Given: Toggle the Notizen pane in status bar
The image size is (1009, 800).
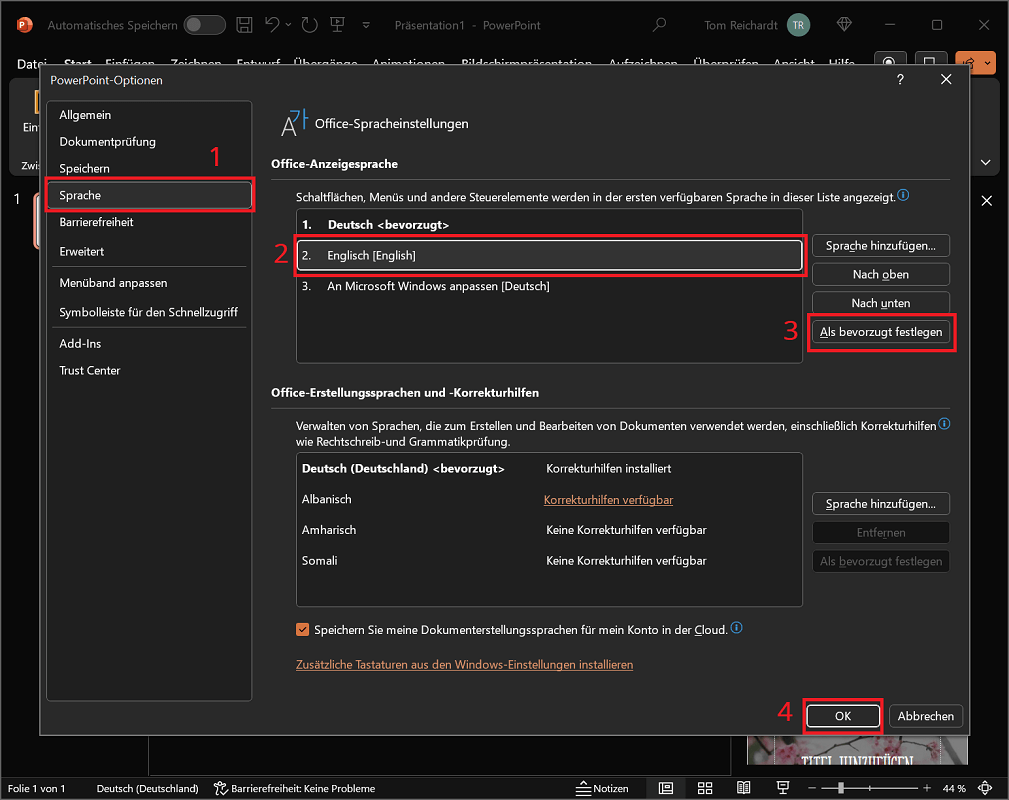Looking at the screenshot, I should (x=602, y=788).
